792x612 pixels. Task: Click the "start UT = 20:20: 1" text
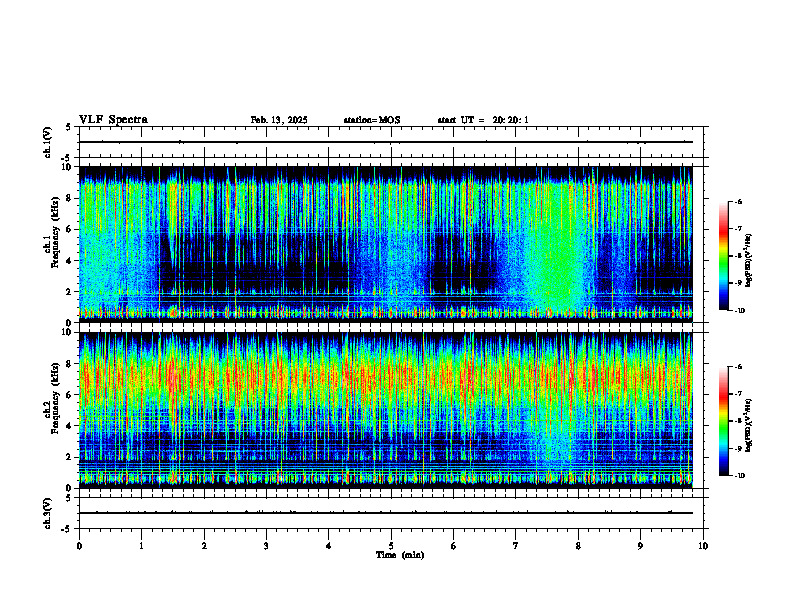pyautogui.click(x=483, y=120)
